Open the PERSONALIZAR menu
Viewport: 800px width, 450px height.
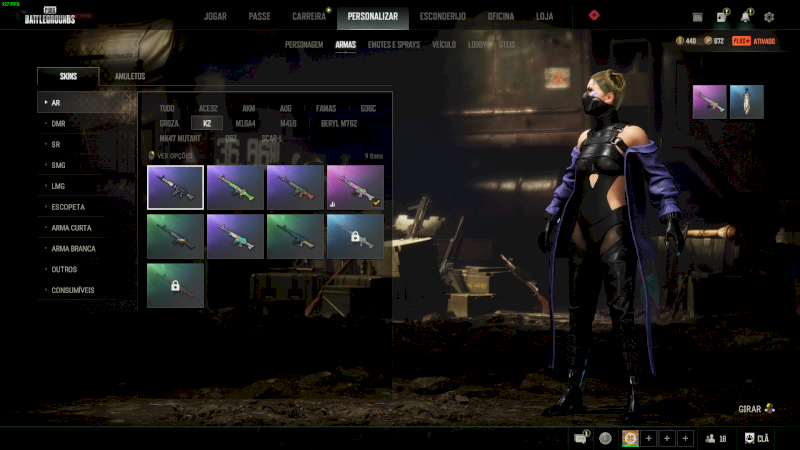372,16
